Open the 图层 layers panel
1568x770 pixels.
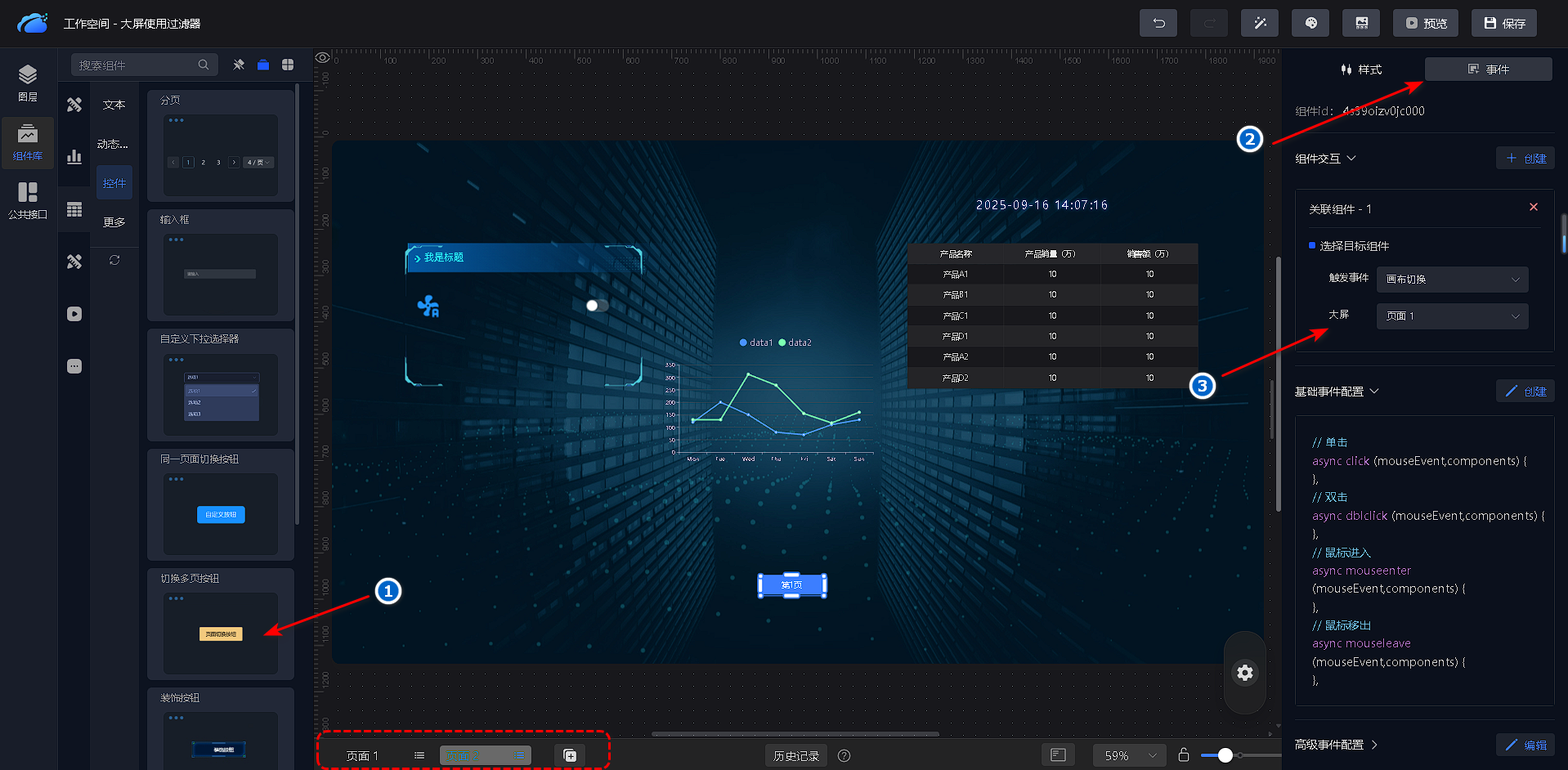pos(28,83)
